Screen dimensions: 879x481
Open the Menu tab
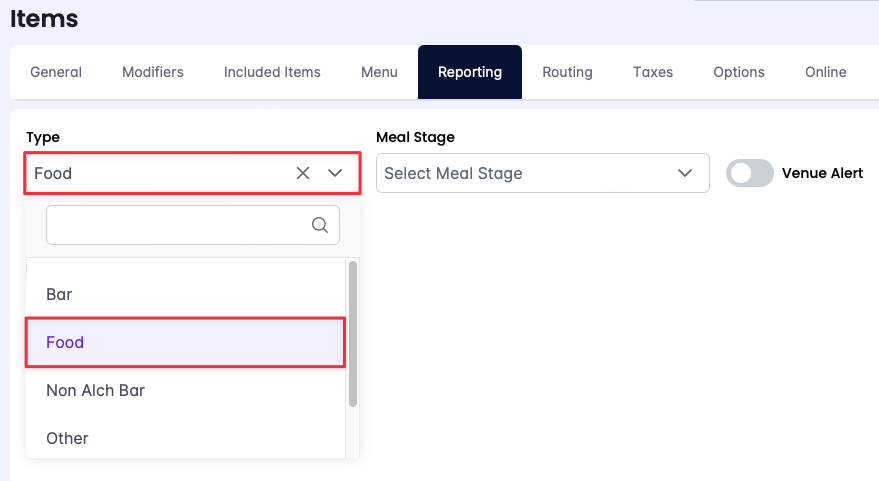click(x=379, y=72)
